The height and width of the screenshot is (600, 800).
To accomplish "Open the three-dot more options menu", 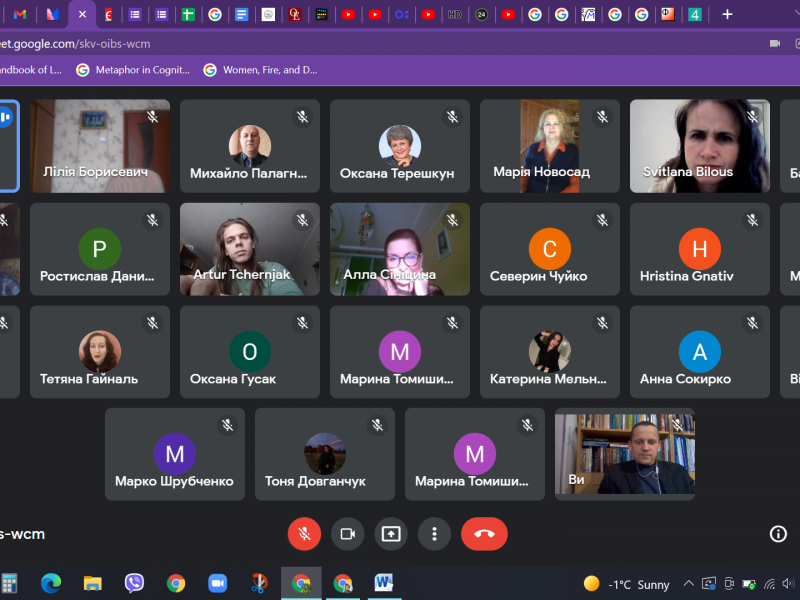I will pyautogui.click(x=434, y=534).
